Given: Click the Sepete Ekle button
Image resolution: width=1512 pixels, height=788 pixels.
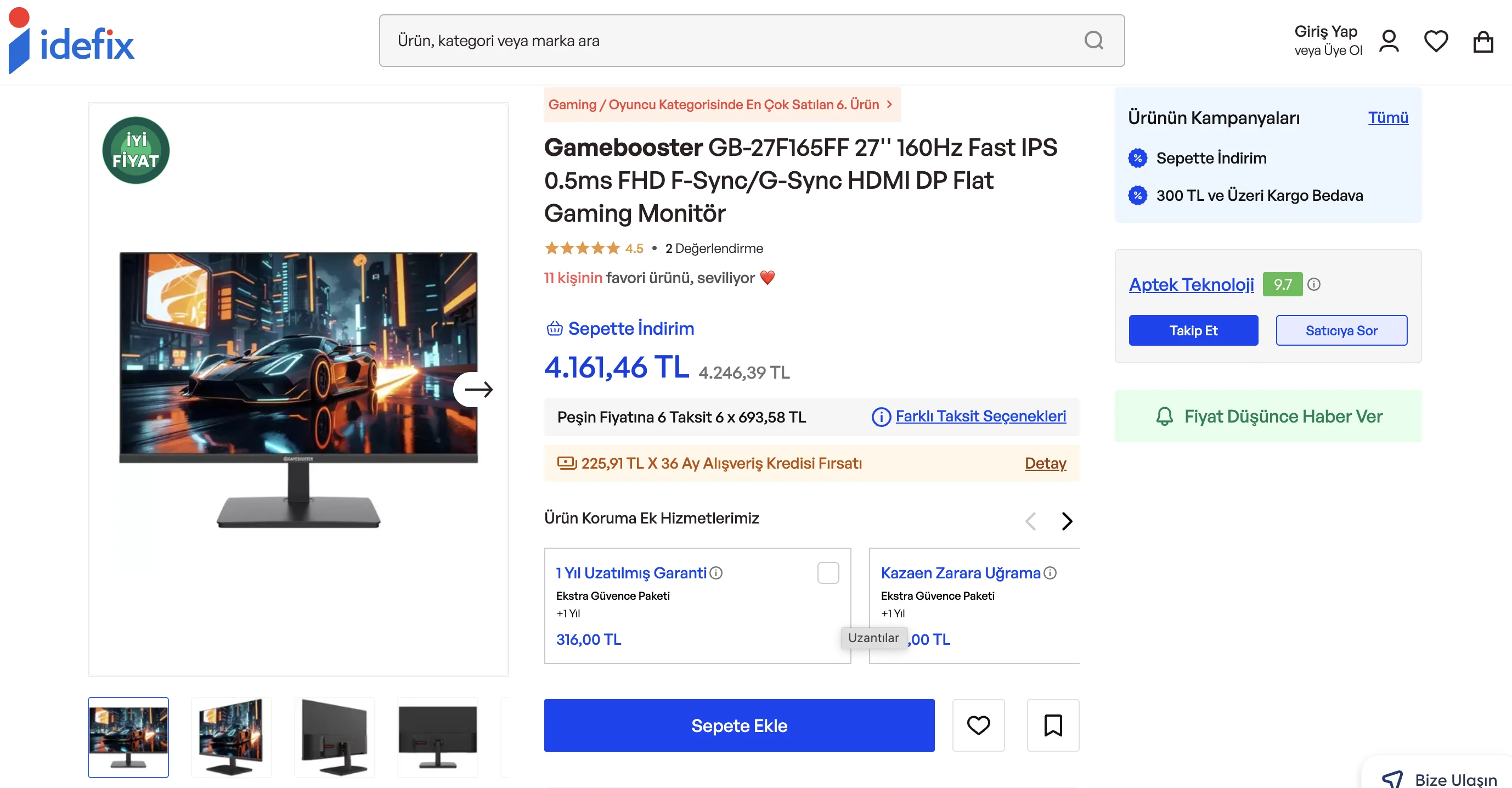Looking at the screenshot, I should [x=739, y=725].
